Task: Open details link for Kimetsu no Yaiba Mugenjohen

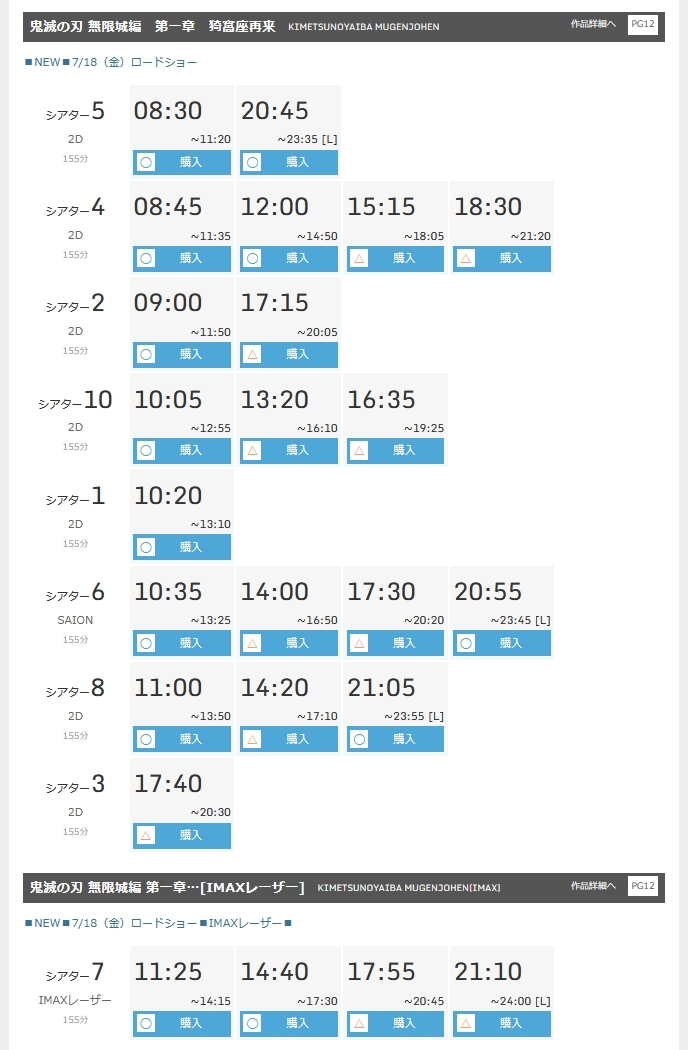Action: tap(593, 24)
